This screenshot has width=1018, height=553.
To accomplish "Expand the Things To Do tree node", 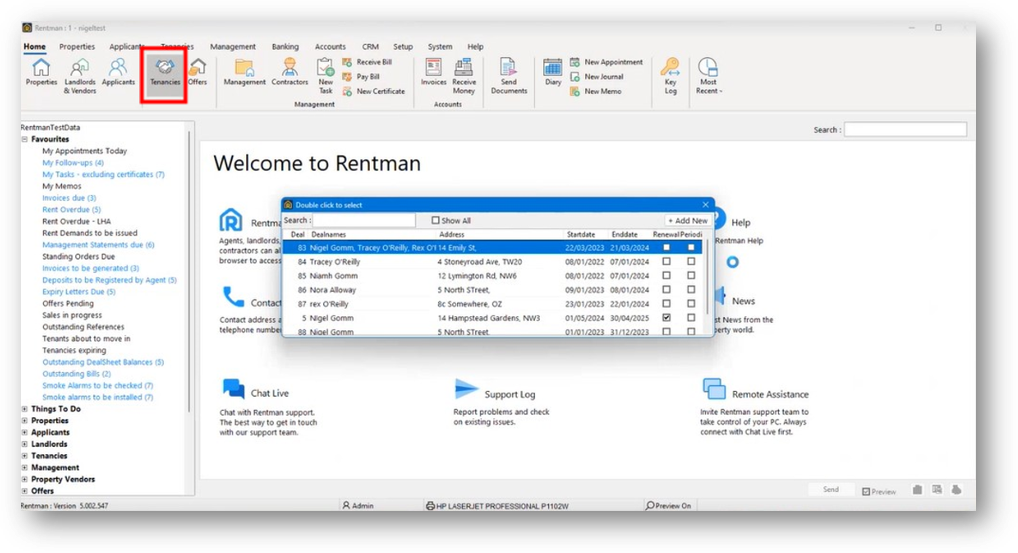I will 25,409.
